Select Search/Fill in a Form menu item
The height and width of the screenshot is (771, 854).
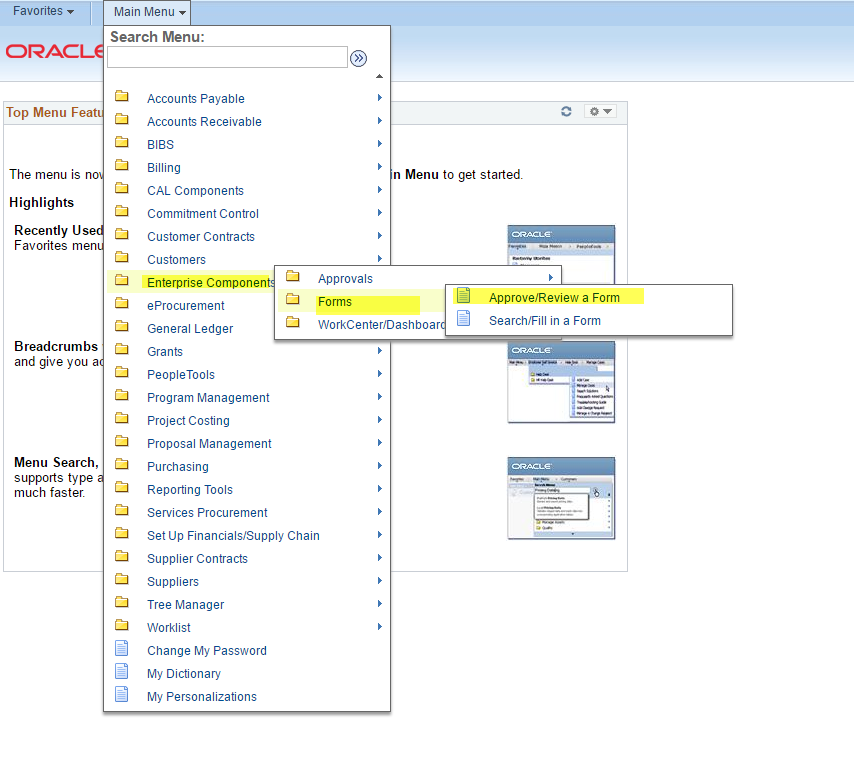(x=545, y=321)
